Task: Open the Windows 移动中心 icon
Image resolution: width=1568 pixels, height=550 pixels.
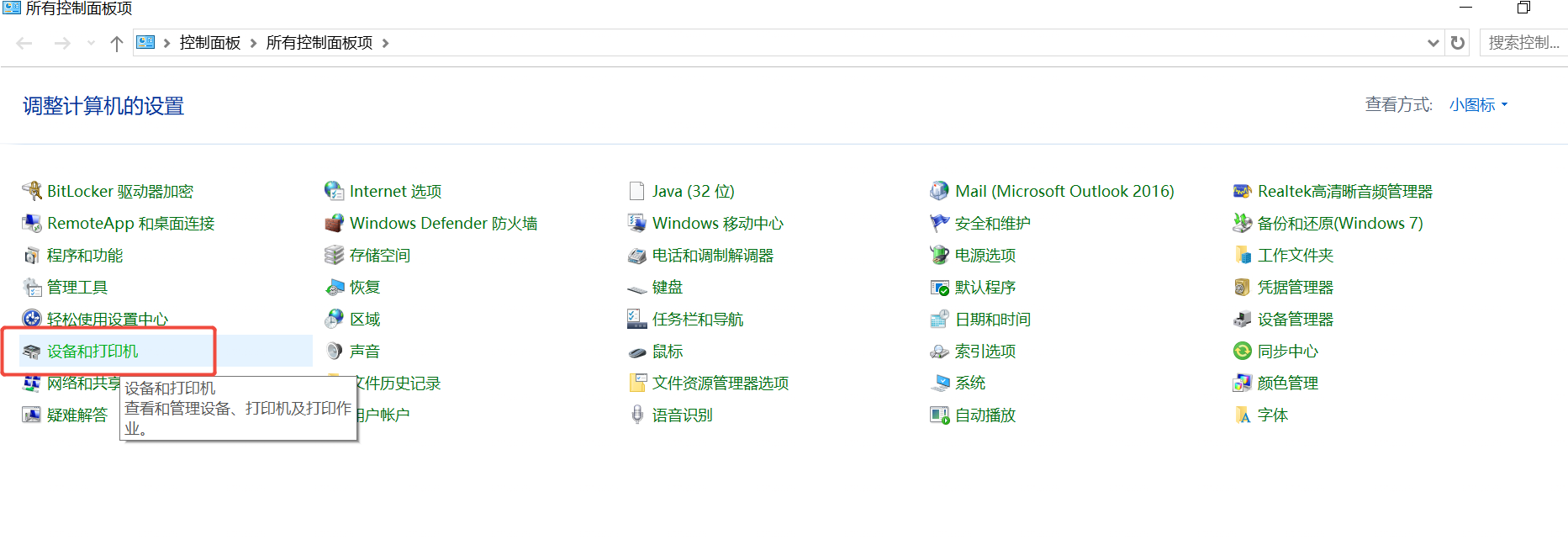Action: 637,223
